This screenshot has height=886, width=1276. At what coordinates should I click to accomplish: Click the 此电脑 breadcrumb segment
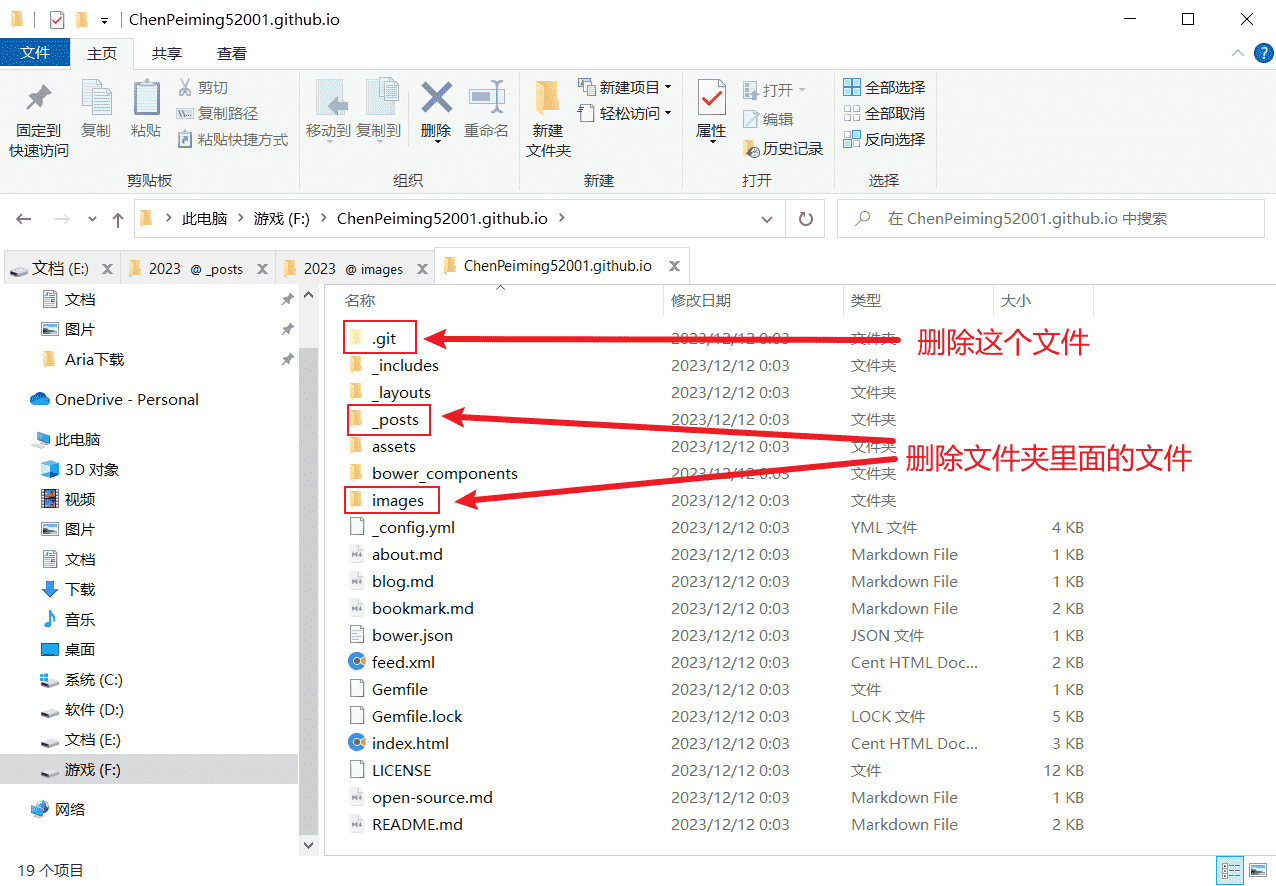[x=204, y=218]
